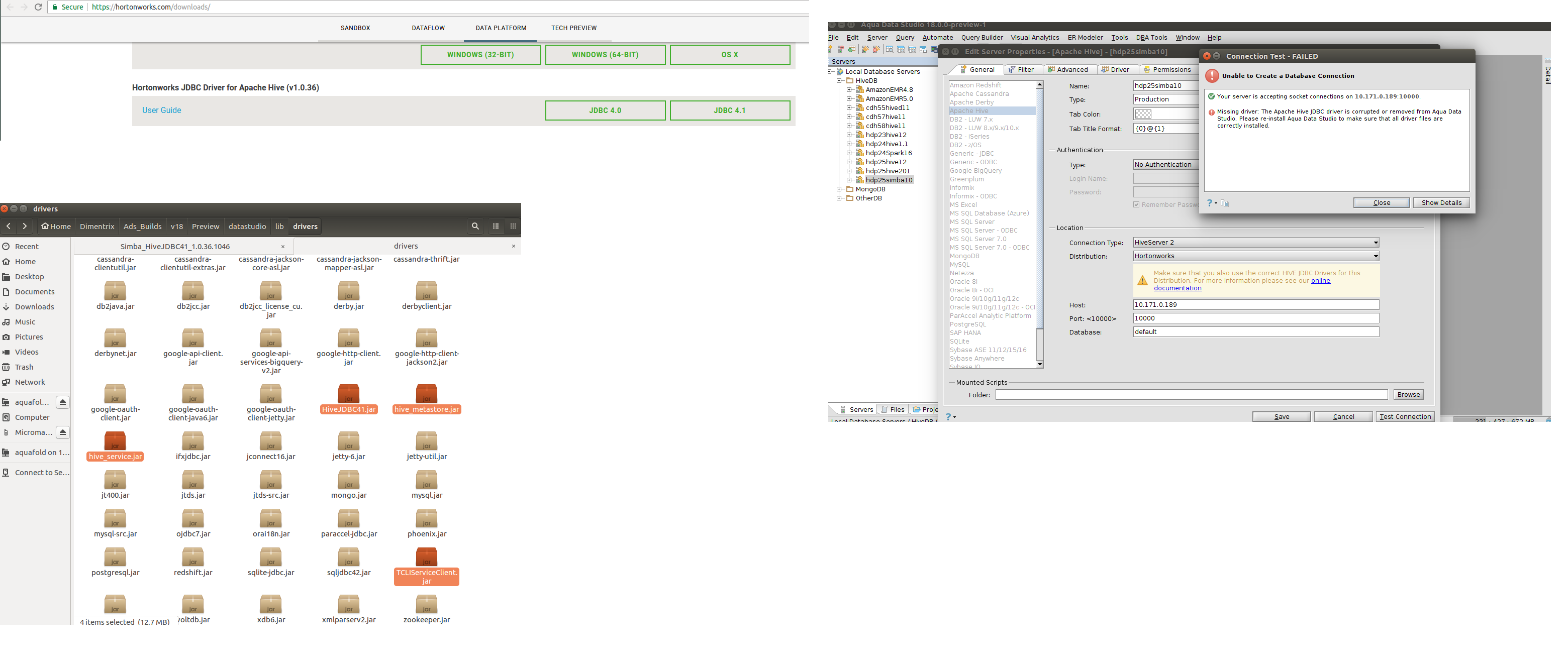Viewport: 1568px width, 671px height.
Task: Click the search icon in file manager
Action: click(x=475, y=227)
